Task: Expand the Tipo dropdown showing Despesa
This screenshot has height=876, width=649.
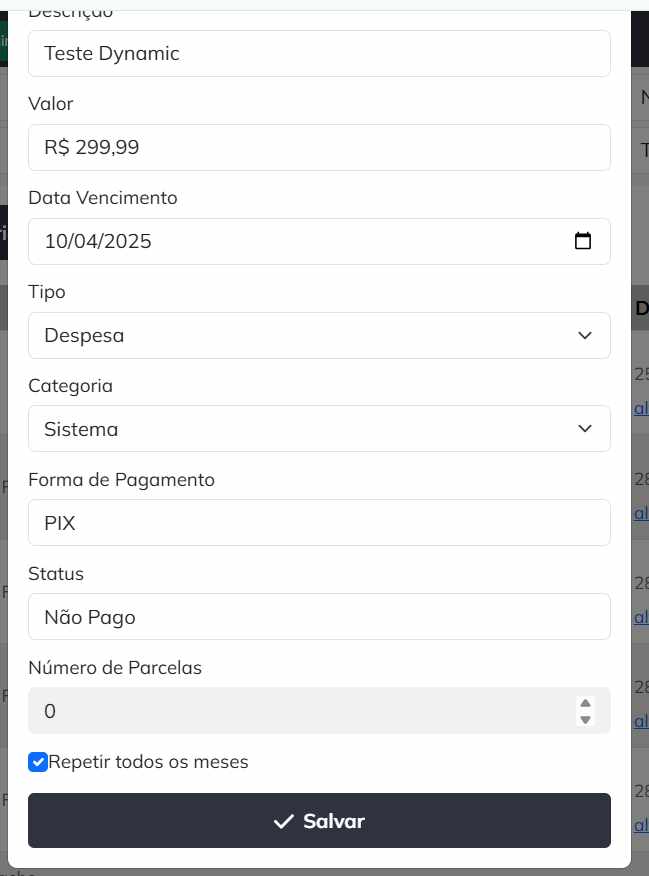Action: pos(319,335)
